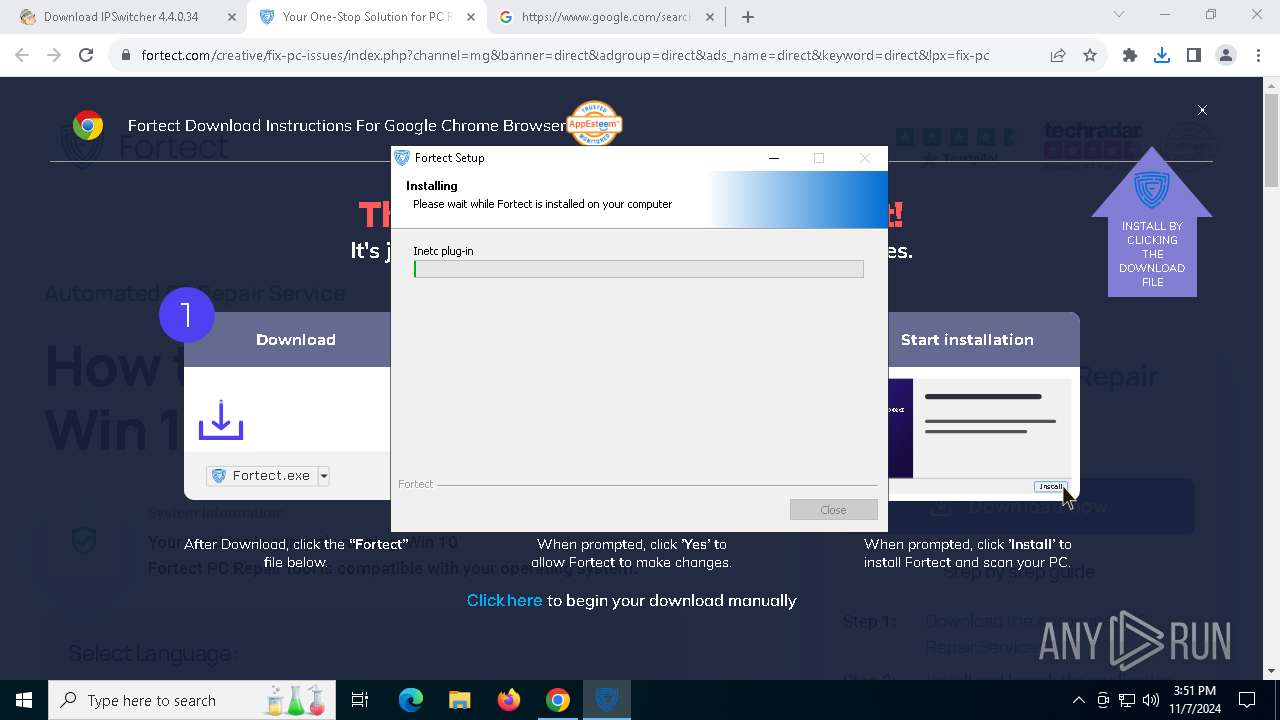Click the Inetc plug-in progress bar

coord(638,269)
